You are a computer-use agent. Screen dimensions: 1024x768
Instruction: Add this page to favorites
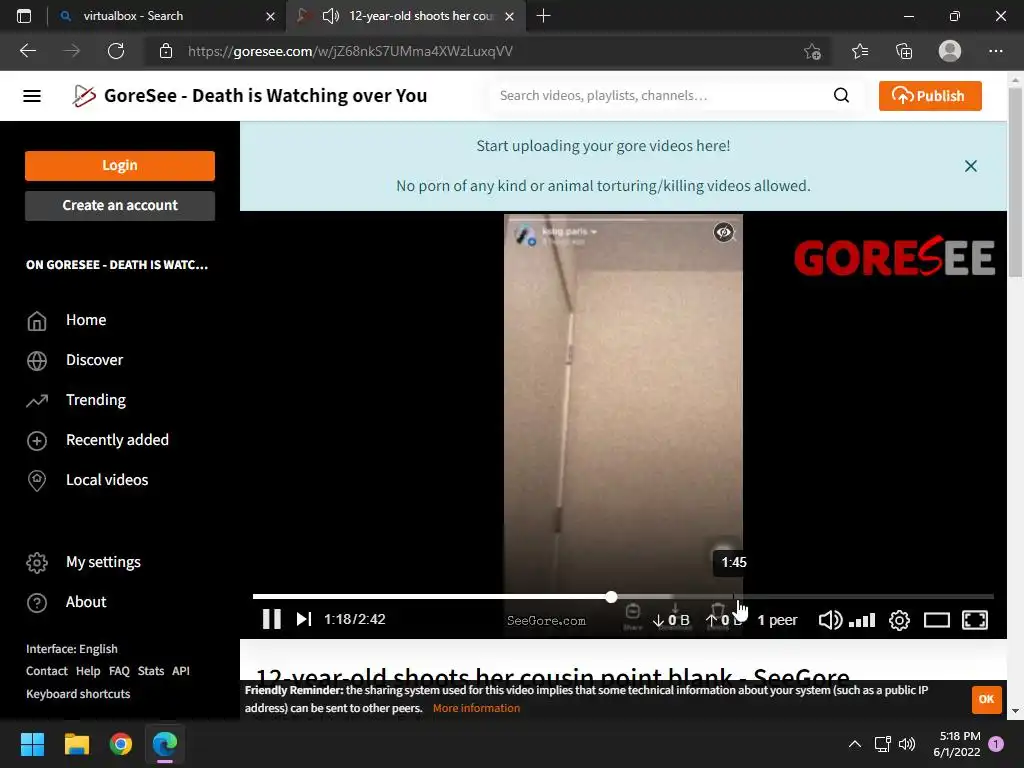(x=812, y=51)
